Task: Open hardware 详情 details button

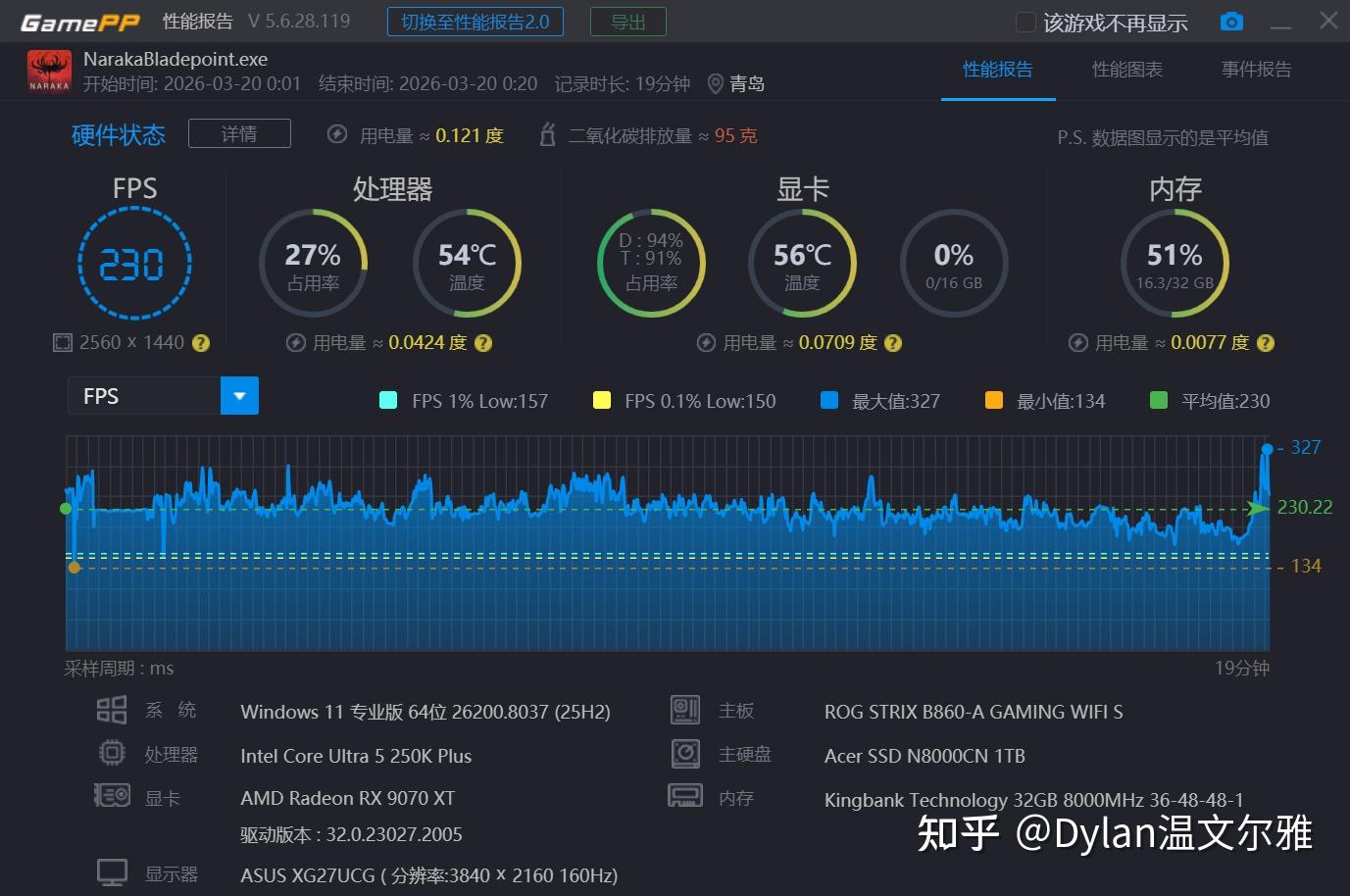Action: 239,133
